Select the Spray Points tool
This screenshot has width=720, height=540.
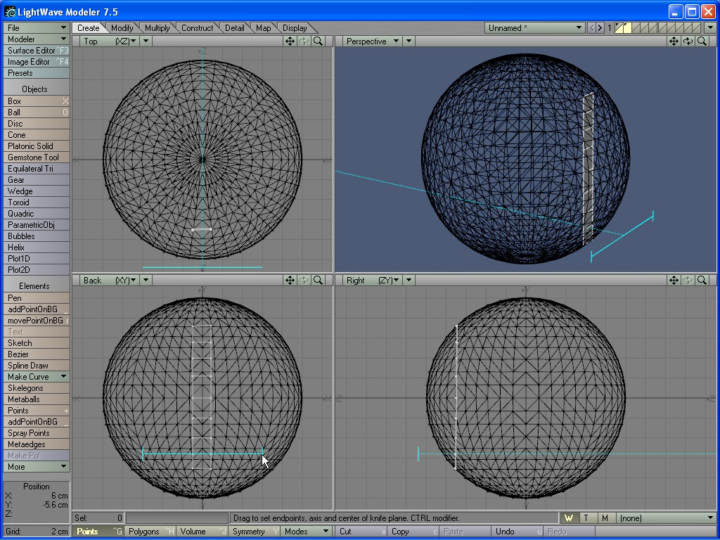tap(36, 433)
